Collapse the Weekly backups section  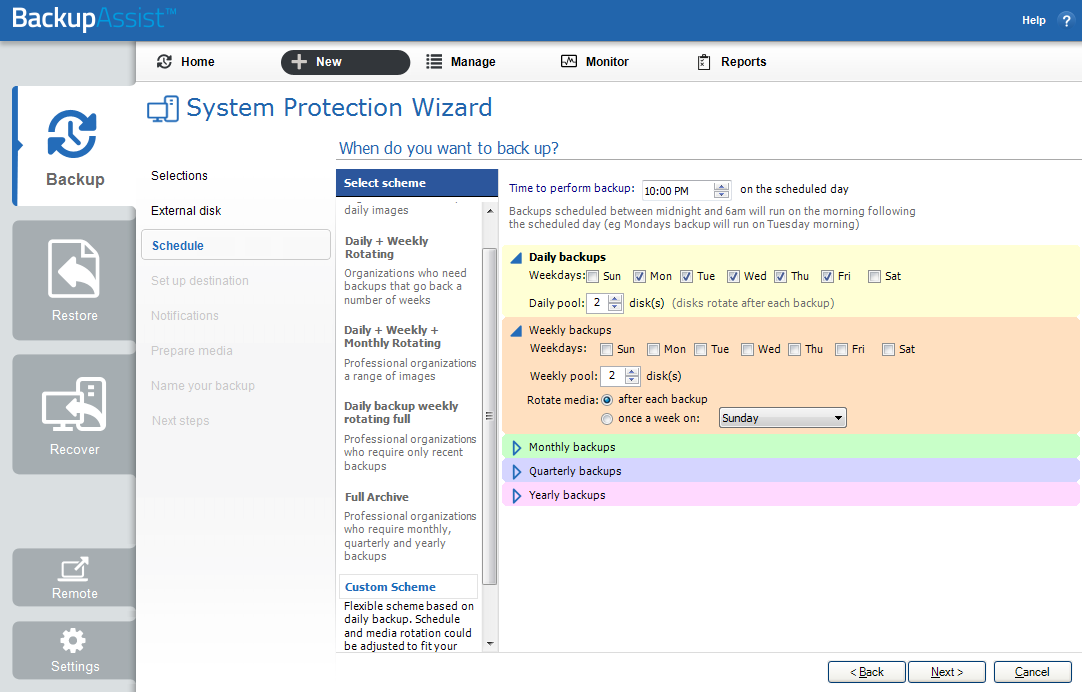click(x=515, y=331)
